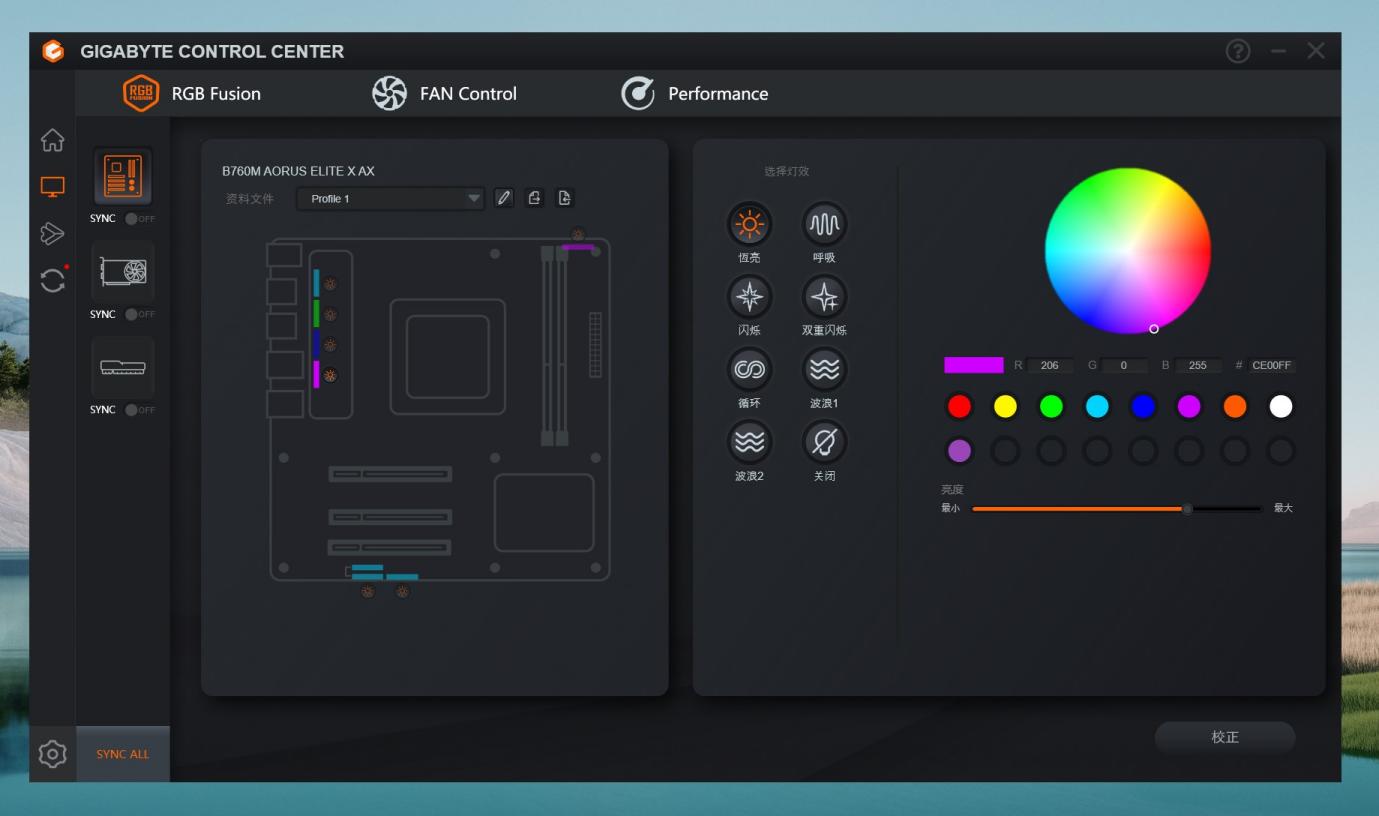The height and width of the screenshot is (816, 1379).
Task: Open the FAN Control tab
Action: [x=445, y=94]
